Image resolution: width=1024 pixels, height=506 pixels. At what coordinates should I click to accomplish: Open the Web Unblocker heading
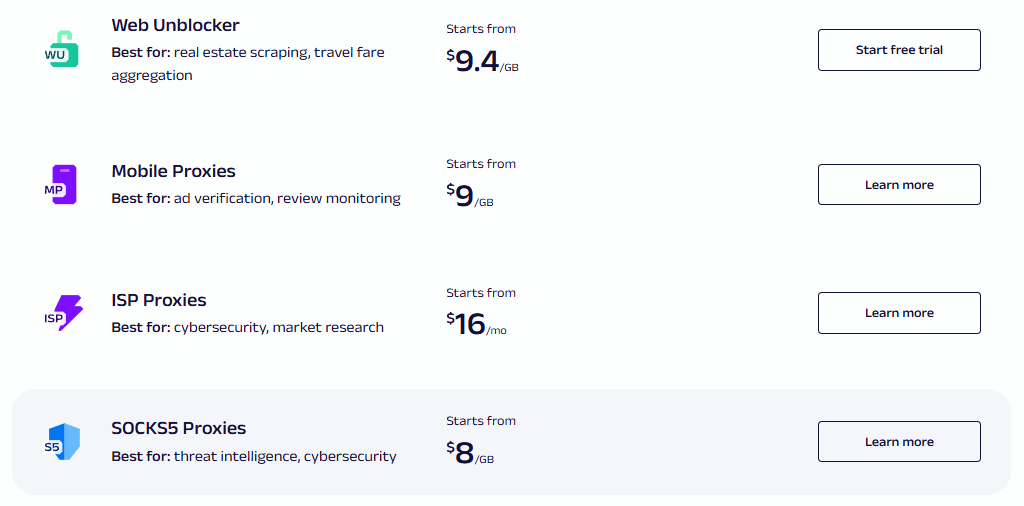coord(175,25)
